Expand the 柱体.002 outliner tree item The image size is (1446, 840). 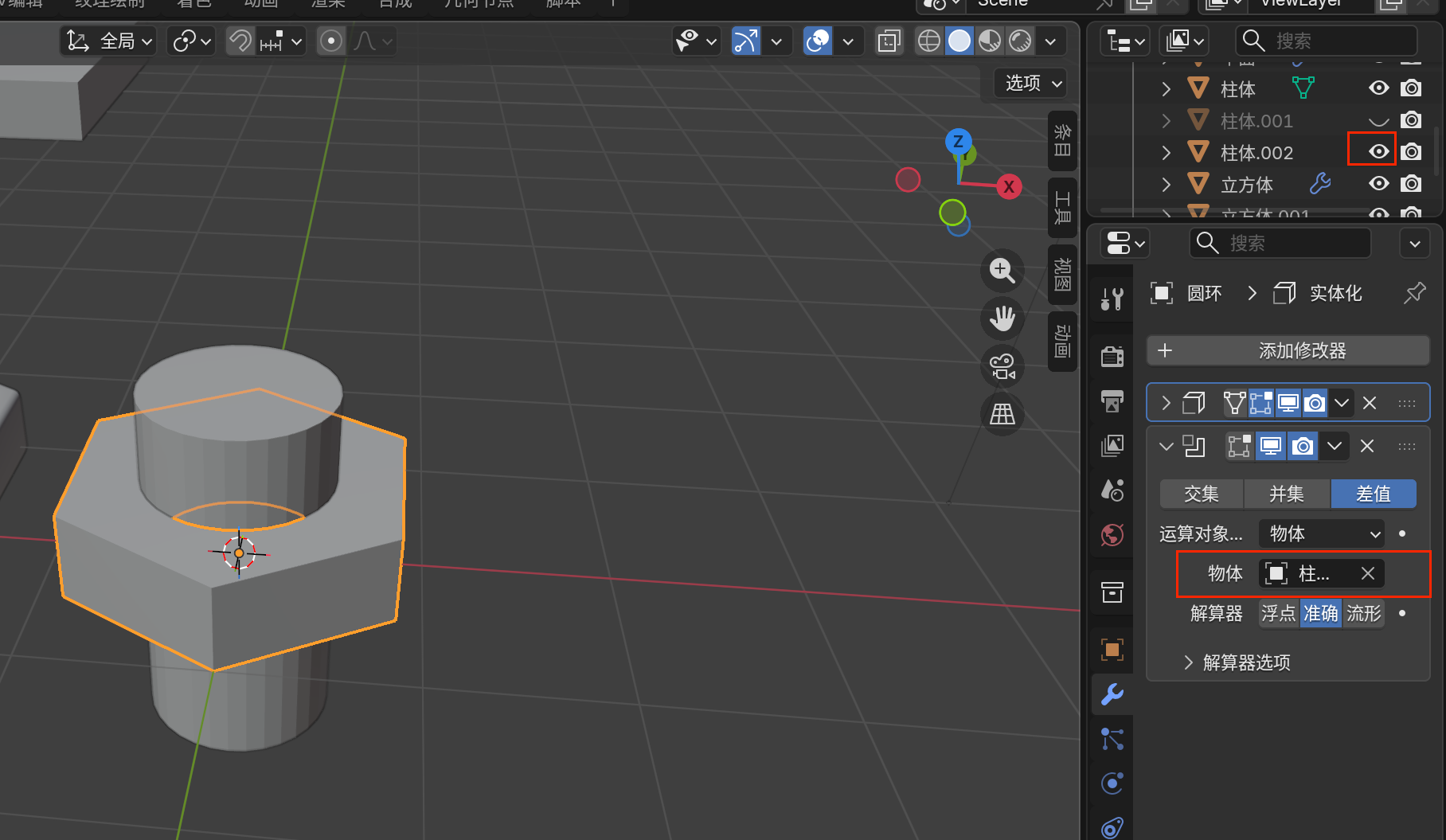click(x=1166, y=152)
